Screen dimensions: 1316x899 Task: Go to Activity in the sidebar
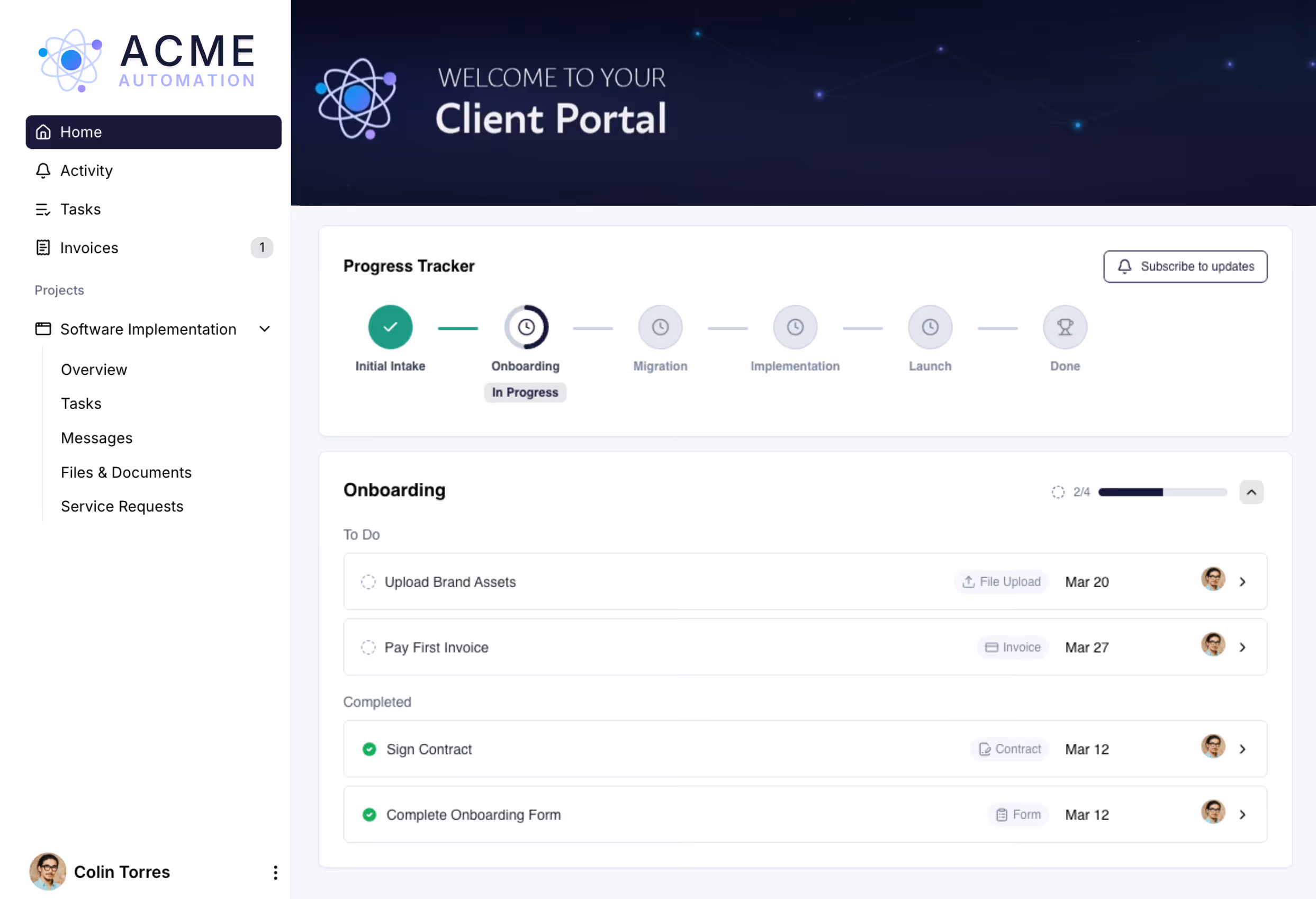86,170
